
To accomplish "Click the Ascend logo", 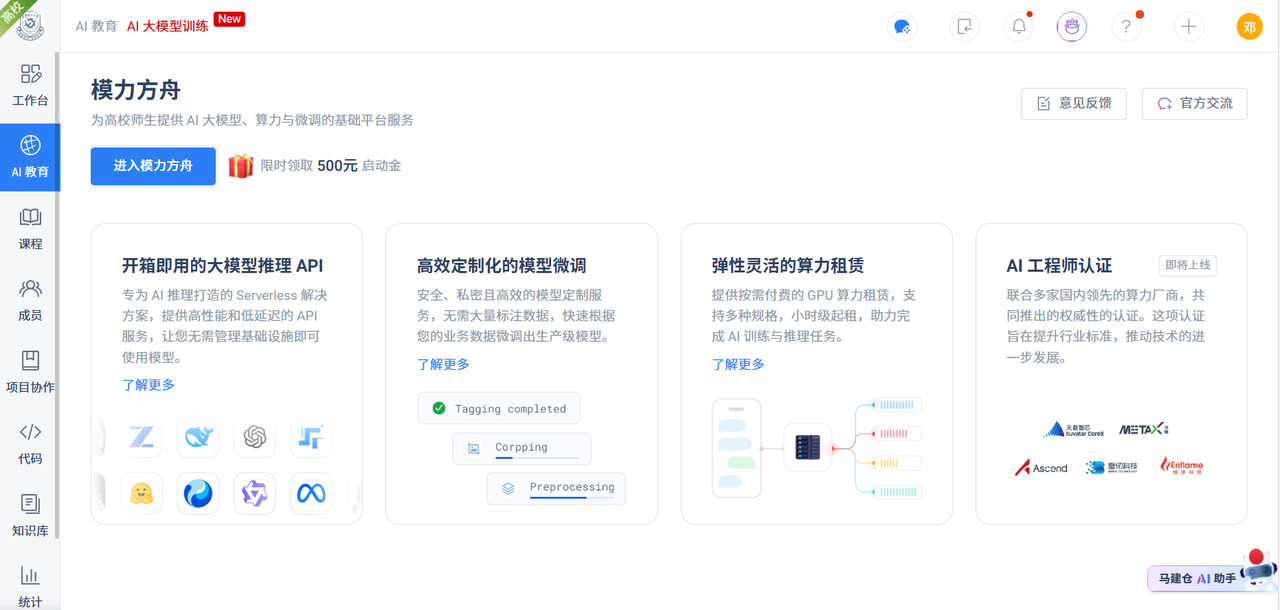I will 1042,467.
